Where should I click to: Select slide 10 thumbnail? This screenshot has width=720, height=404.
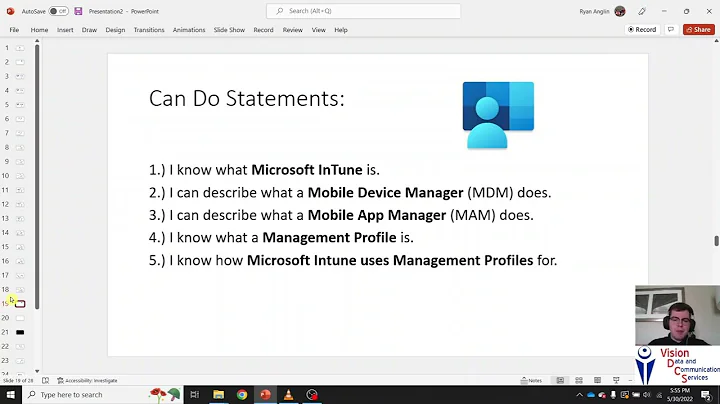click(20, 176)
